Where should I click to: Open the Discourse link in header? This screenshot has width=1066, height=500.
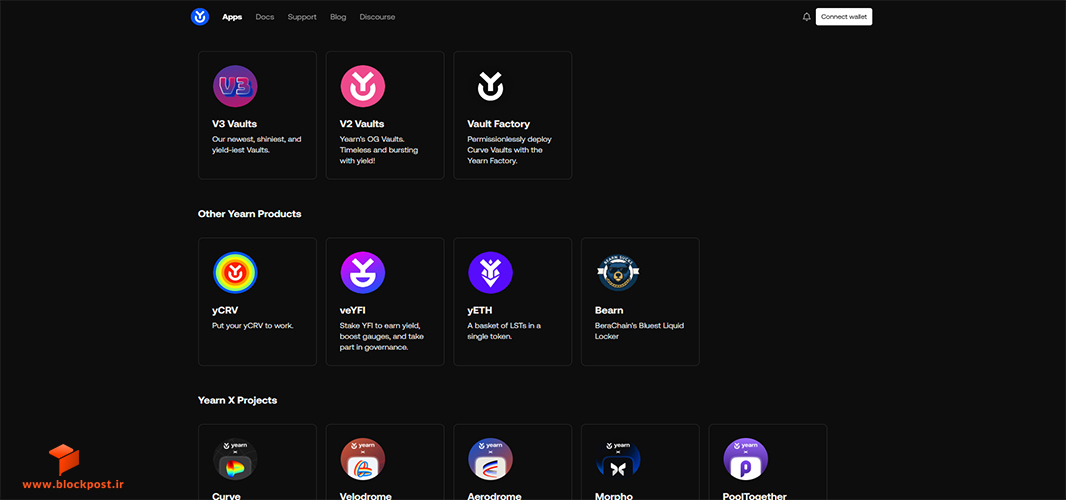pos(377,17)
